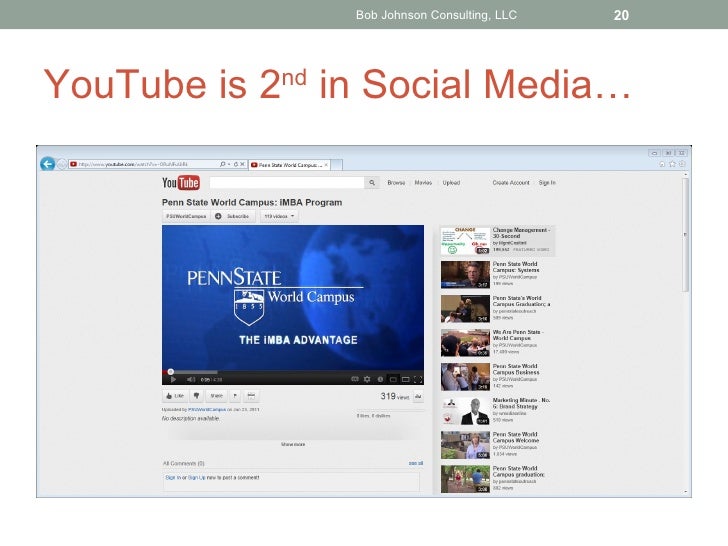This screenshot has height=546, width=728.
Task: Mute the video with the speaker icon
Action: 190,379
